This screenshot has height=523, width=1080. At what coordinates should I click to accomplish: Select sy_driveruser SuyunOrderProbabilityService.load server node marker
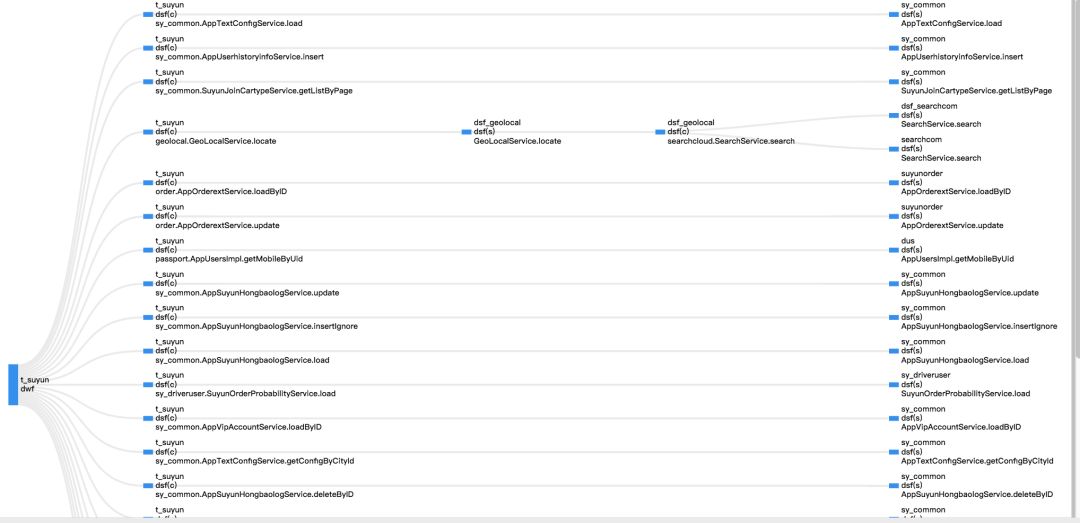[893, 385]
